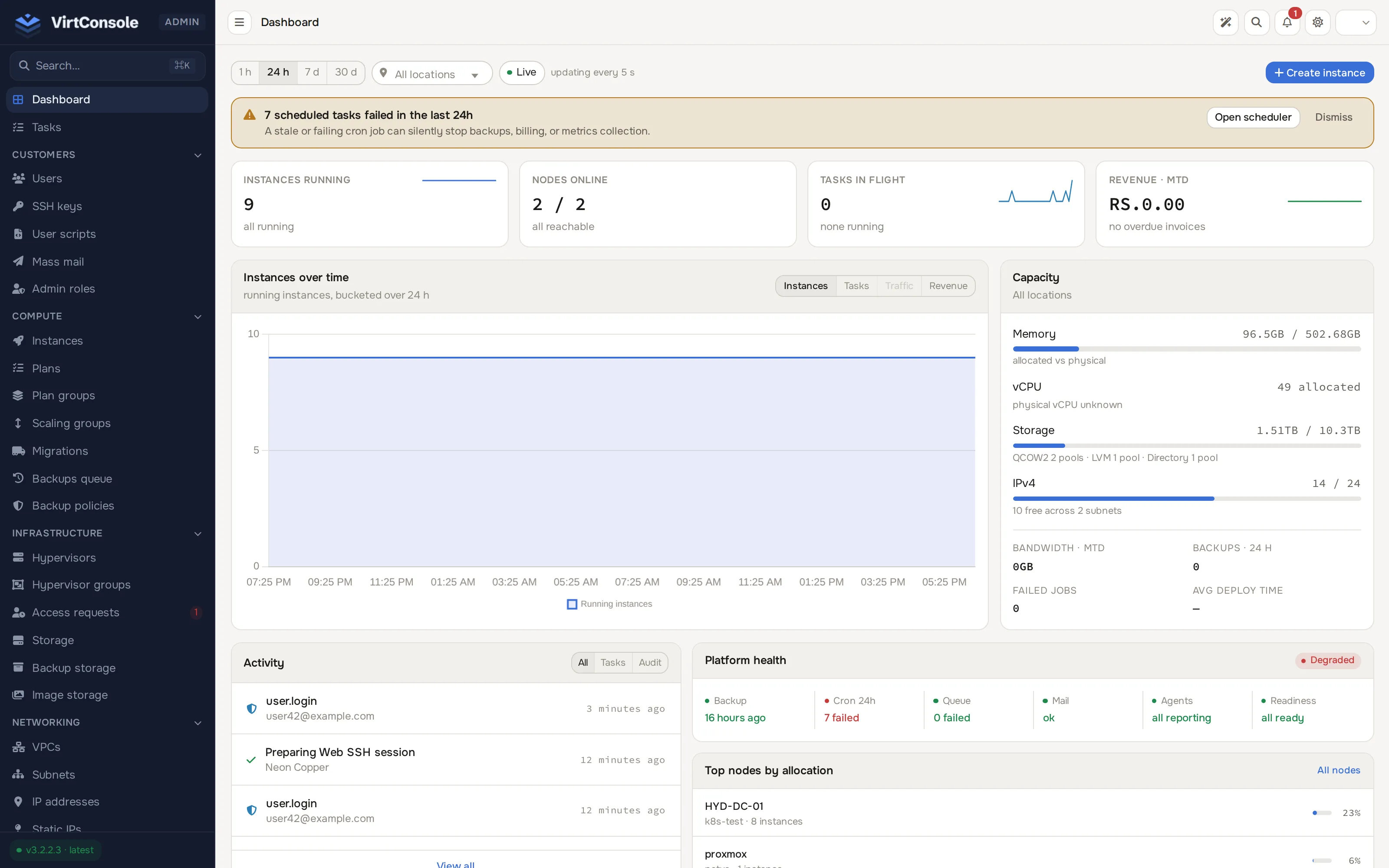
Task: Open Hypervisor groups in sidebar
Action: click(107, 585)
